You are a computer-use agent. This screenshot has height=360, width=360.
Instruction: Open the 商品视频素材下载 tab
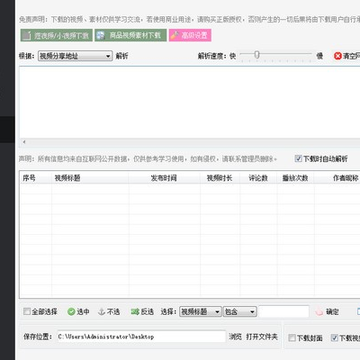130,35
